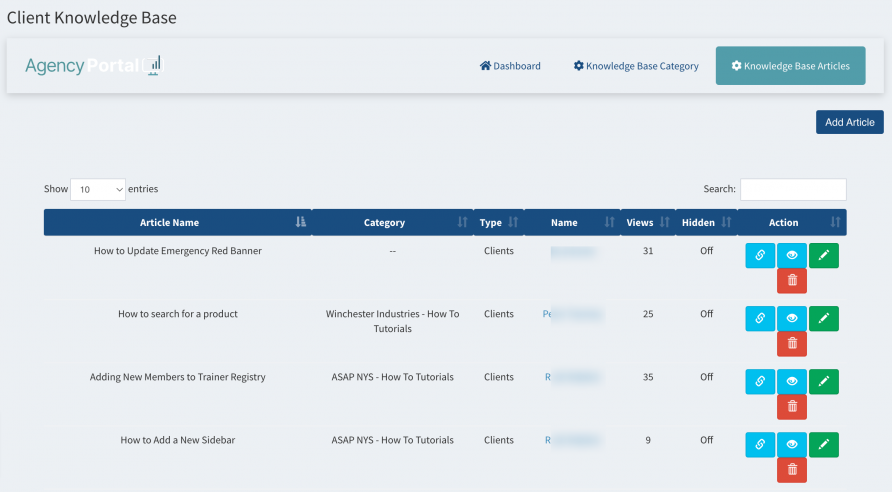Delete the Emergency Red Banner article

pyautogui.click(x=791, y=281)
